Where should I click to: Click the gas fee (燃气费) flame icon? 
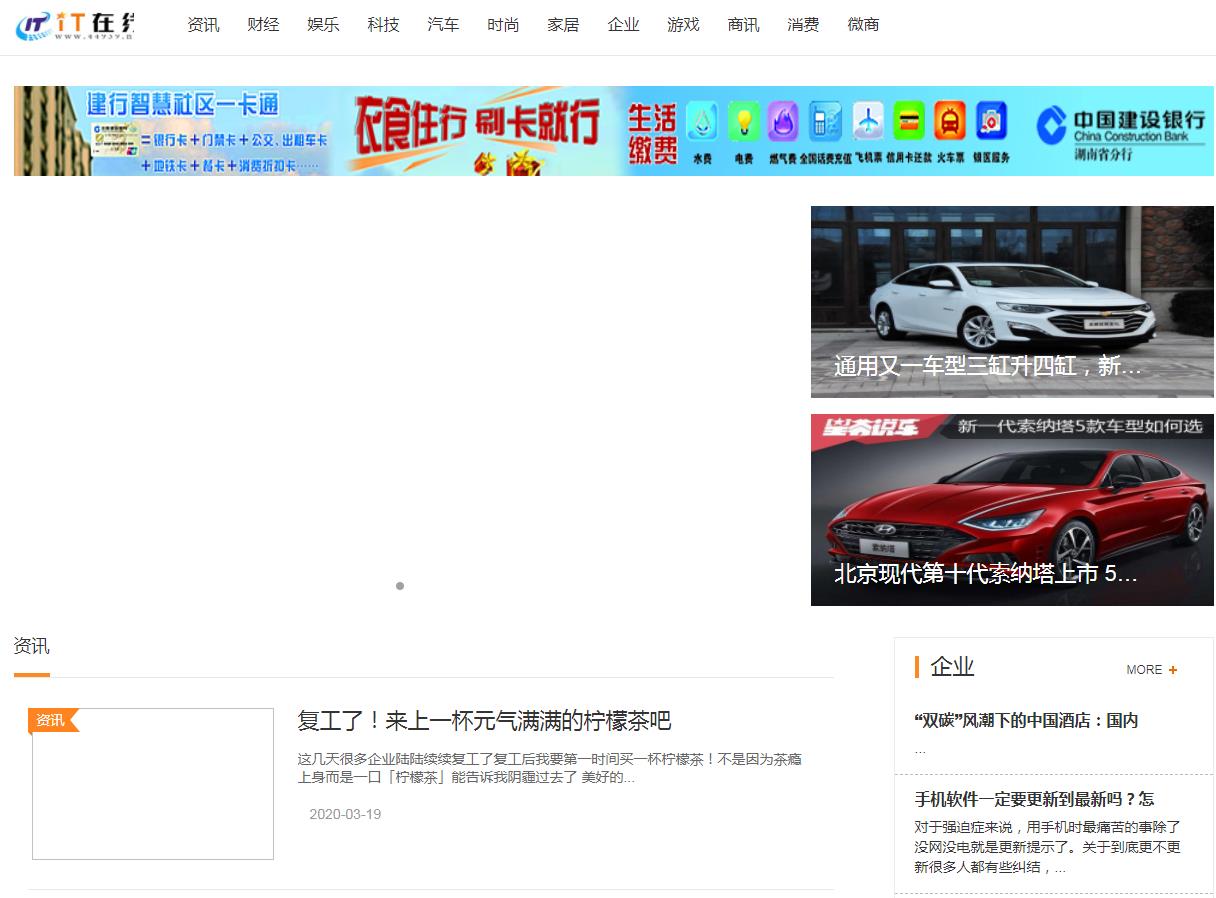tap(783, 122)
